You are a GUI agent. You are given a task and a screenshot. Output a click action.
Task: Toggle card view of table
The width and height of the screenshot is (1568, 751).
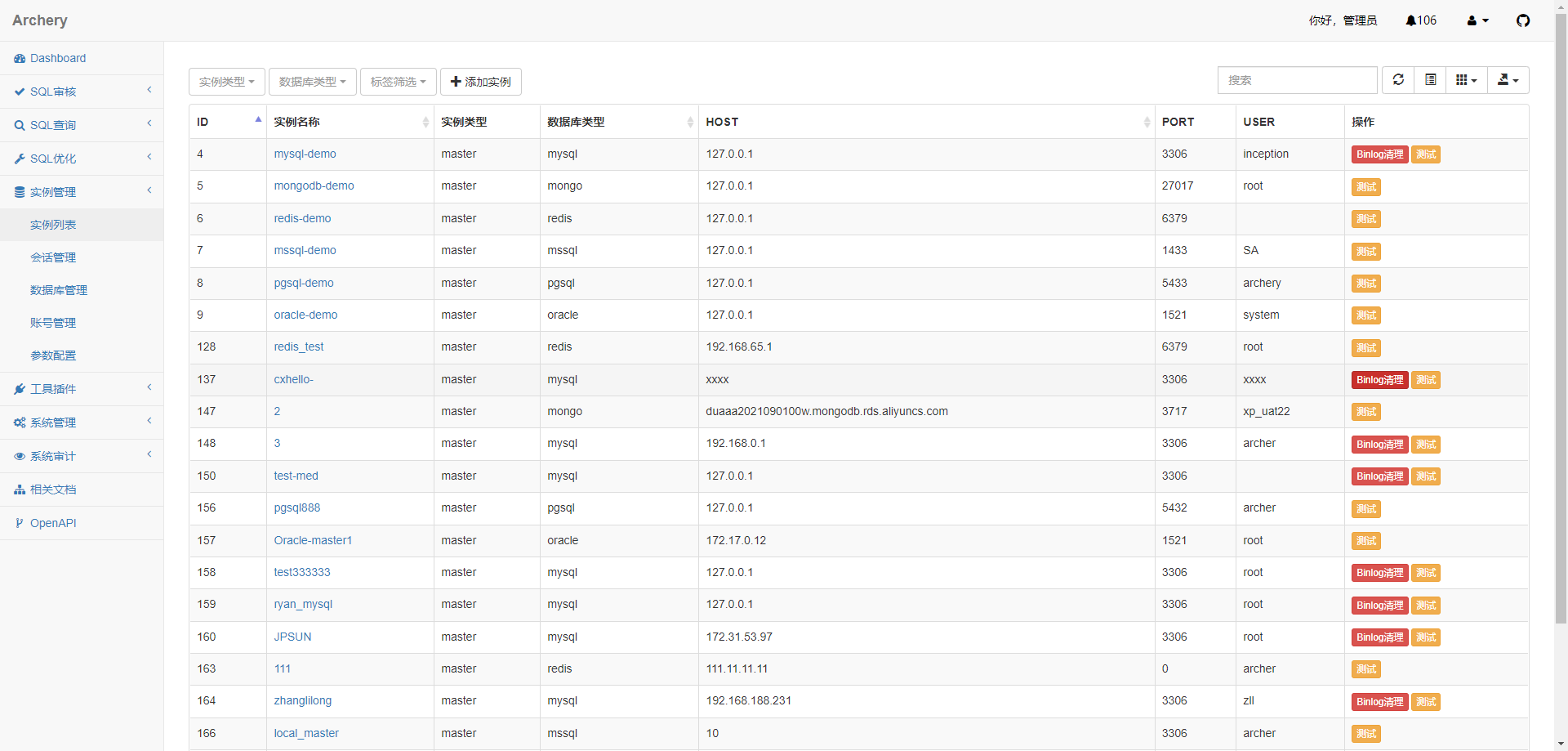pyautogui.click(x=1430, y=80)
